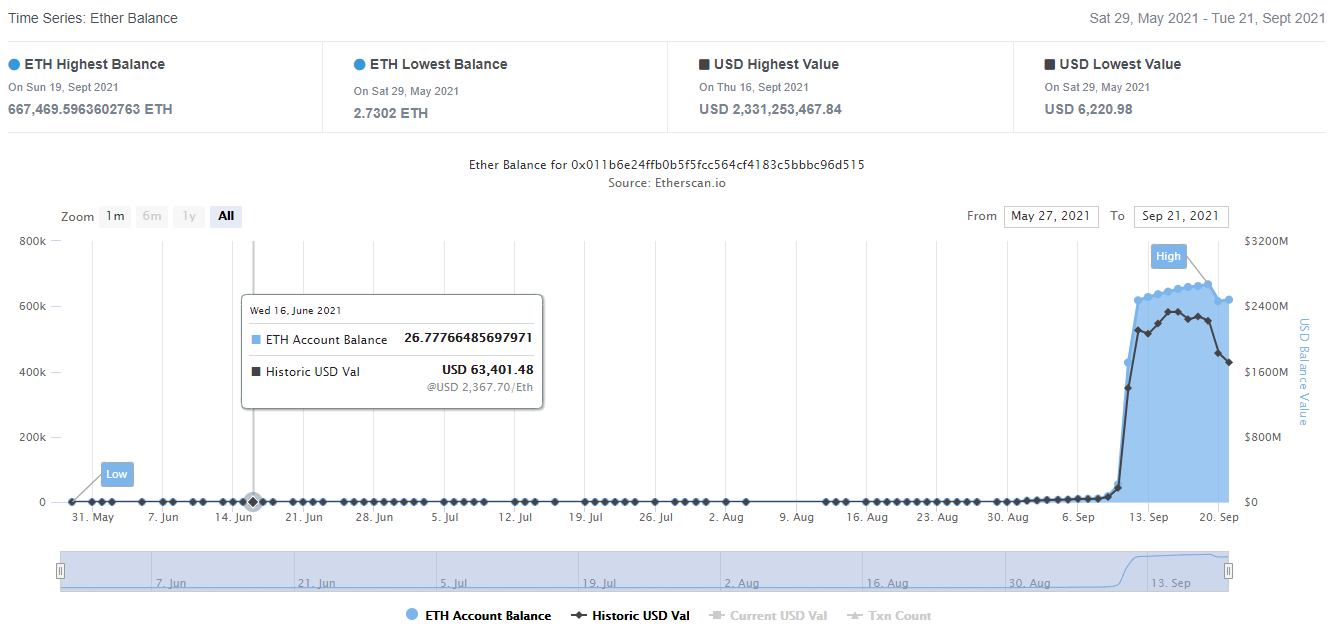Image resolution: width=1337 pixels, height=639 pixels.
Task: Click the USD Highest Value square icon
Action: click(705, 64)
